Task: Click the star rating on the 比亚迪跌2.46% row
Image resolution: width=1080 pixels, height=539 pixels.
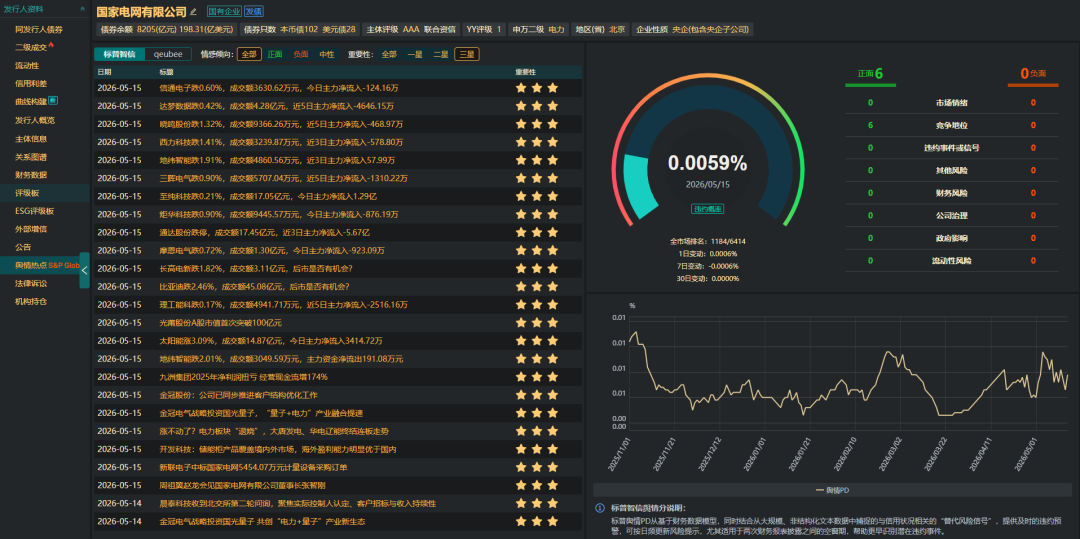Action: pos(537,286)
